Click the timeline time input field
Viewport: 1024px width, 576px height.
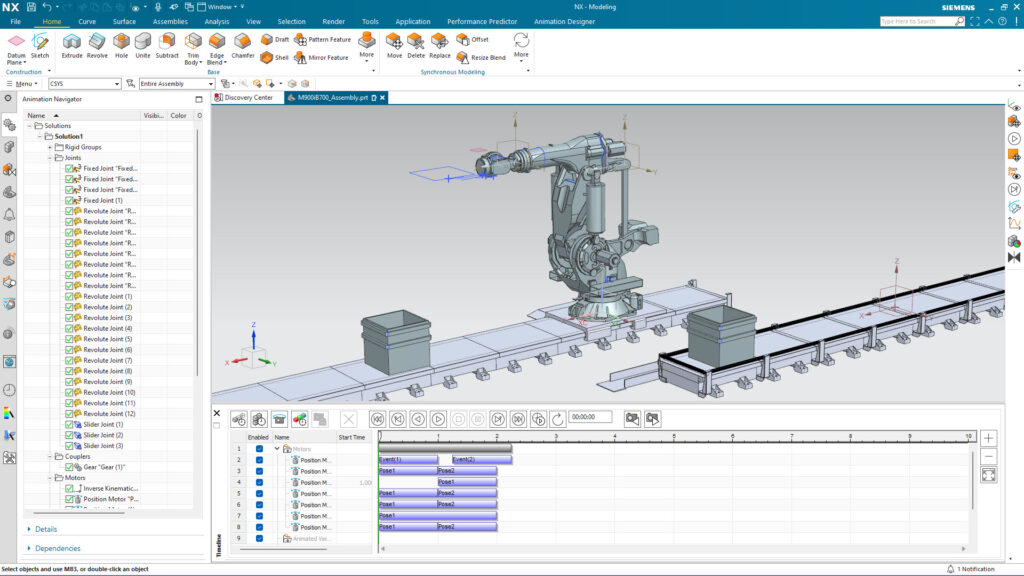coord(590,417)
